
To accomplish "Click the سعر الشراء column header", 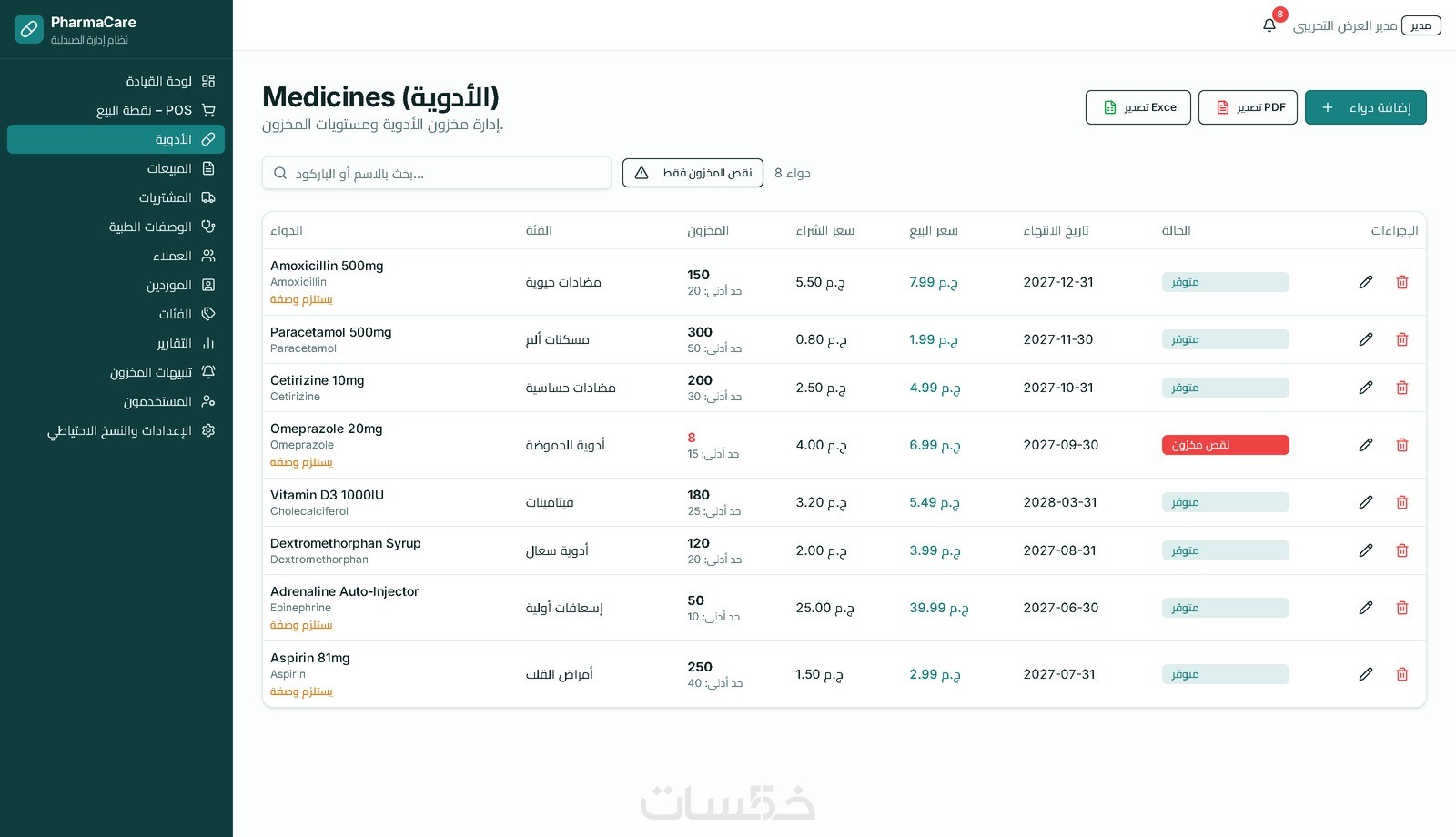I will tap(824, 231).
